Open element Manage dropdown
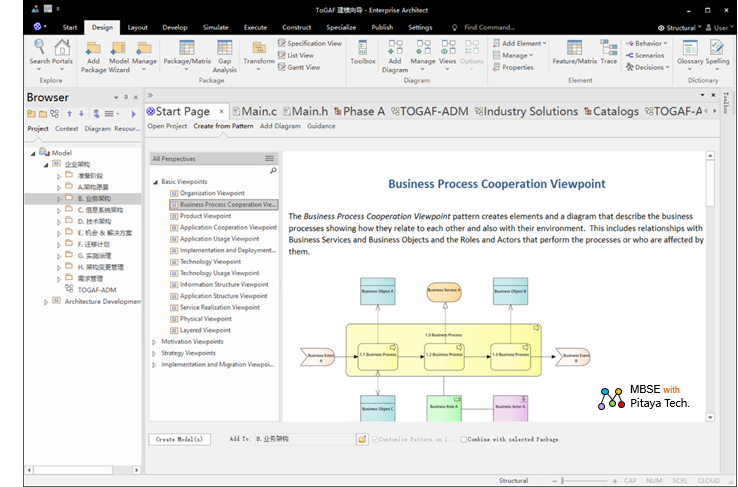The width and height of the screenshot is (738, 487). [513, 56]
